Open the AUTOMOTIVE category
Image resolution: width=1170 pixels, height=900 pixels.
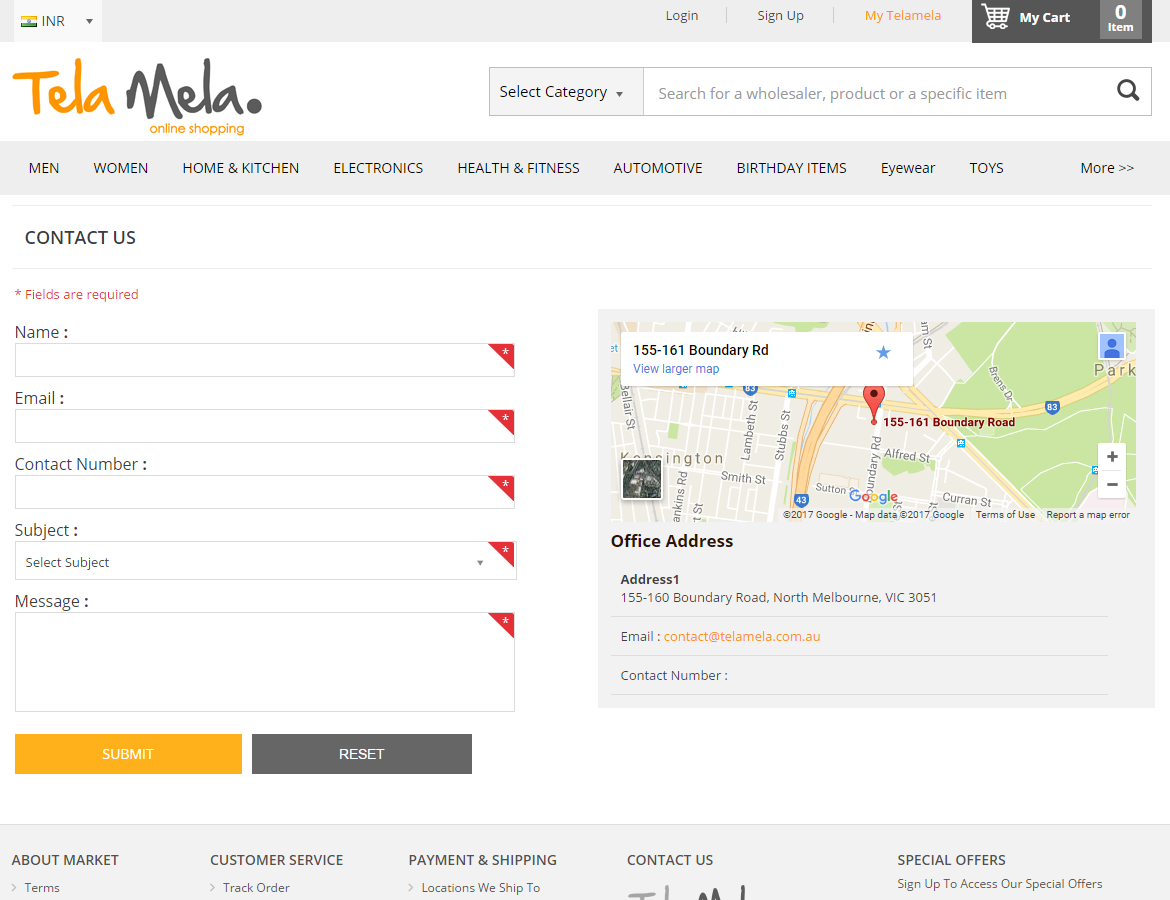(658, 168)
